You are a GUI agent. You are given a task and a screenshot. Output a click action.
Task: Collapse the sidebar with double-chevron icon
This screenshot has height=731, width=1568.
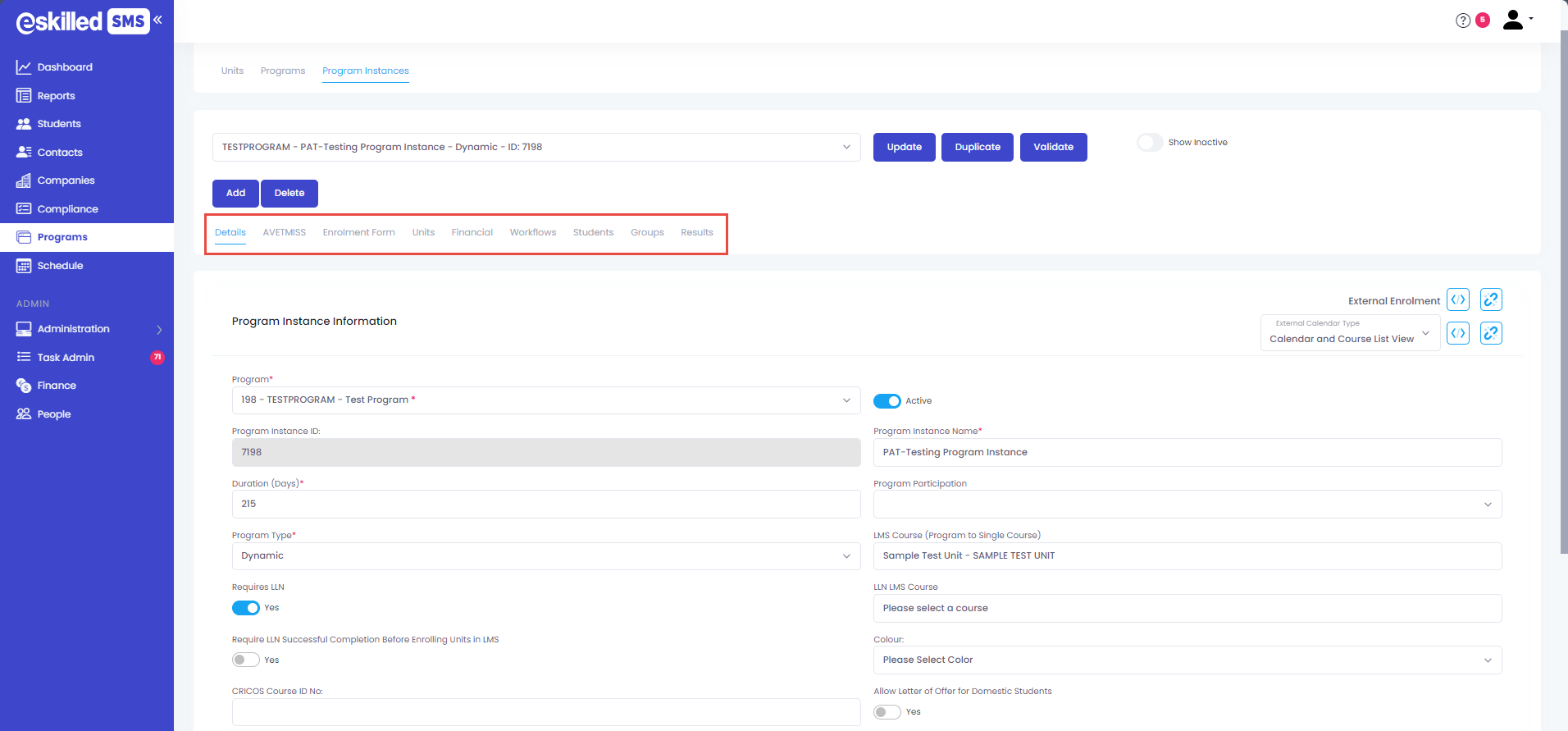point(157,20)
